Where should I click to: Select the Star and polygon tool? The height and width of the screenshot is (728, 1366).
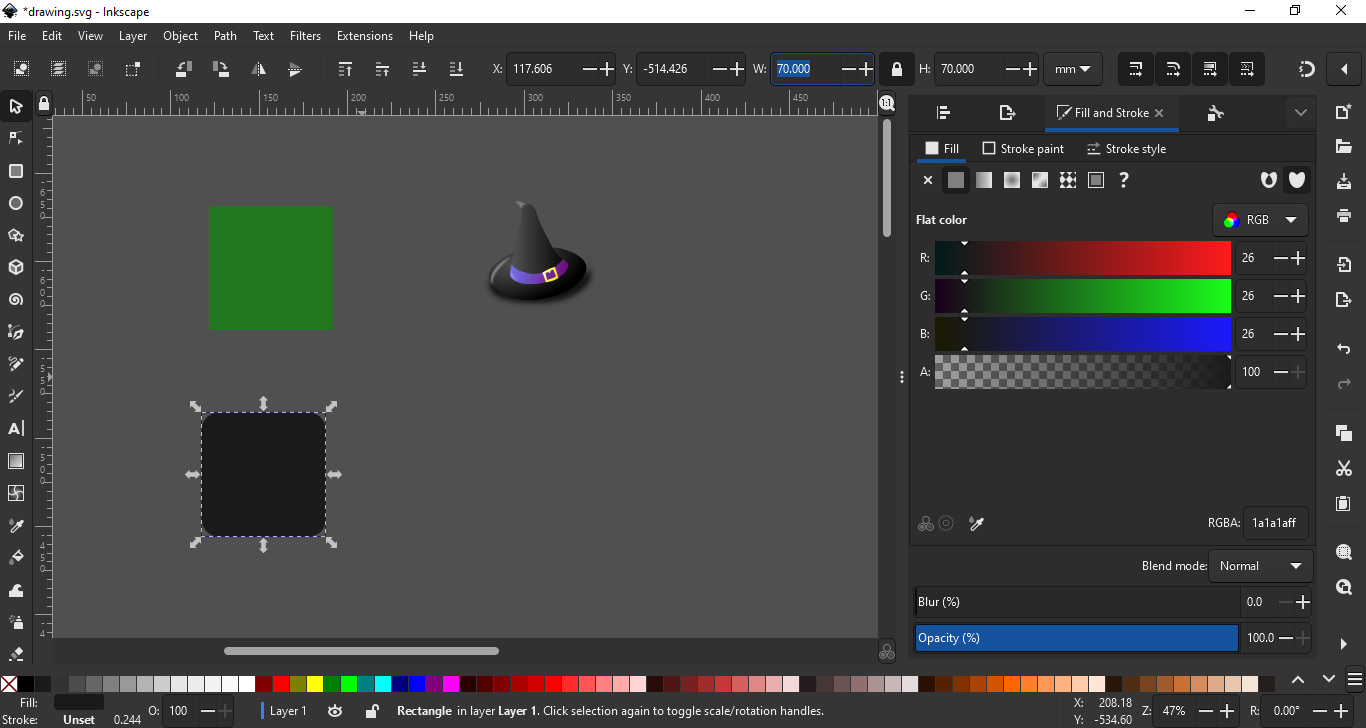coord(16,236)
